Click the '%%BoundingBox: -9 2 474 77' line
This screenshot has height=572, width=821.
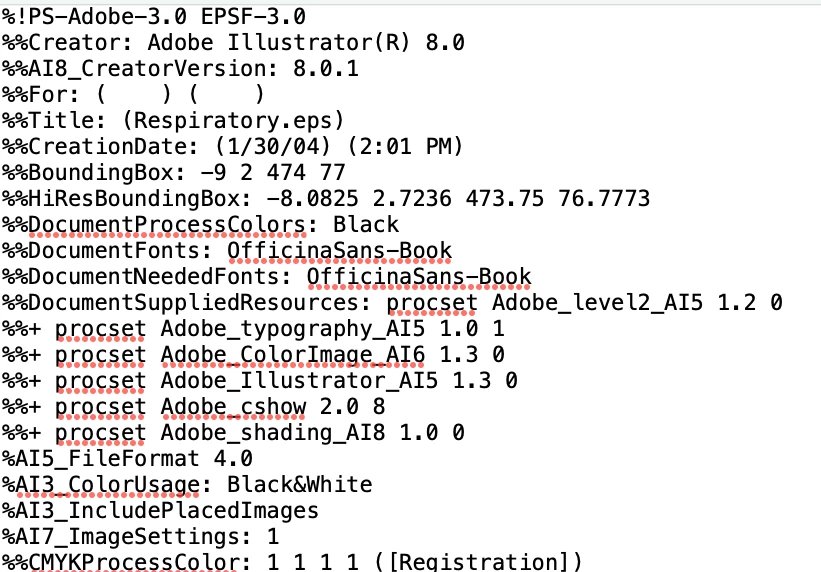[173, 172]
